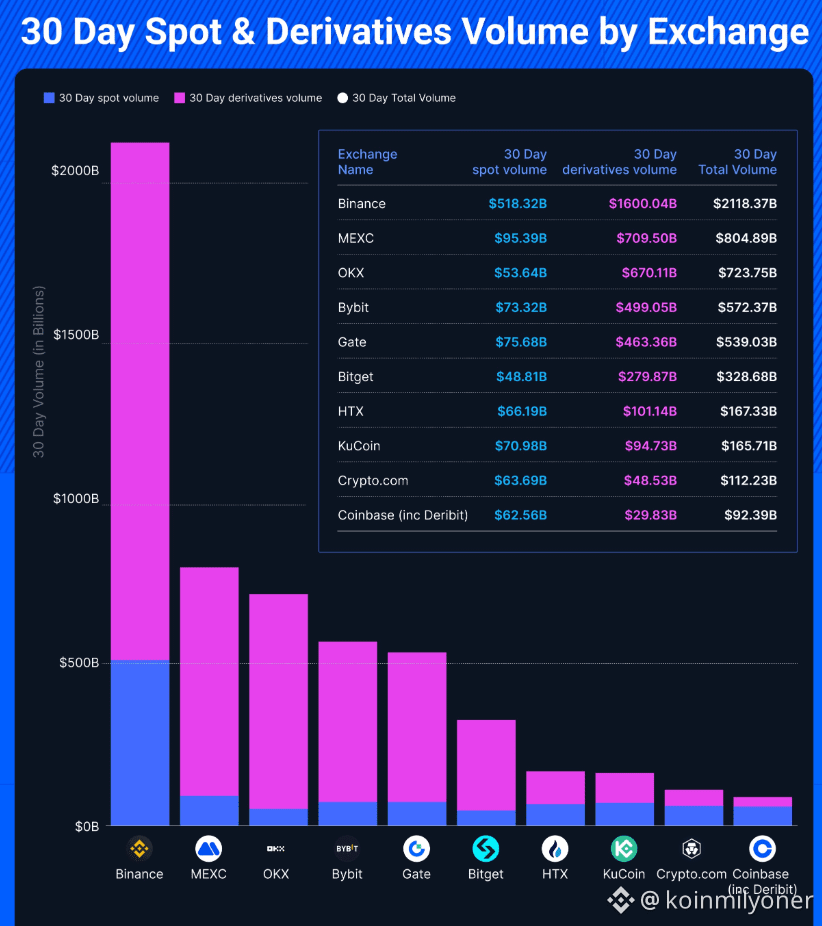This screenshot has width=822, height=926.
Task: Click Bitget in the table's name column
Action: 355,377
